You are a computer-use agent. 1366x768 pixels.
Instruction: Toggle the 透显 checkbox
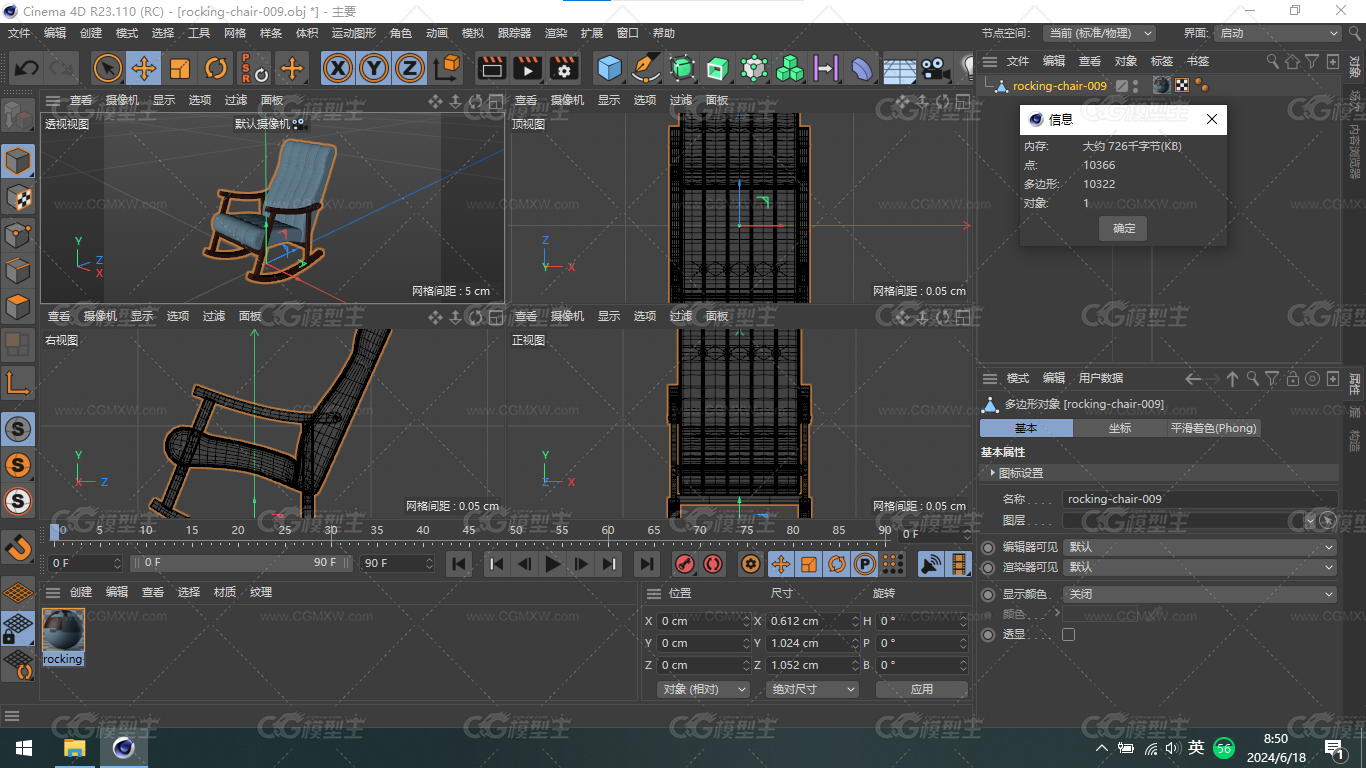pyautogui.click(x=1068, y=634)
